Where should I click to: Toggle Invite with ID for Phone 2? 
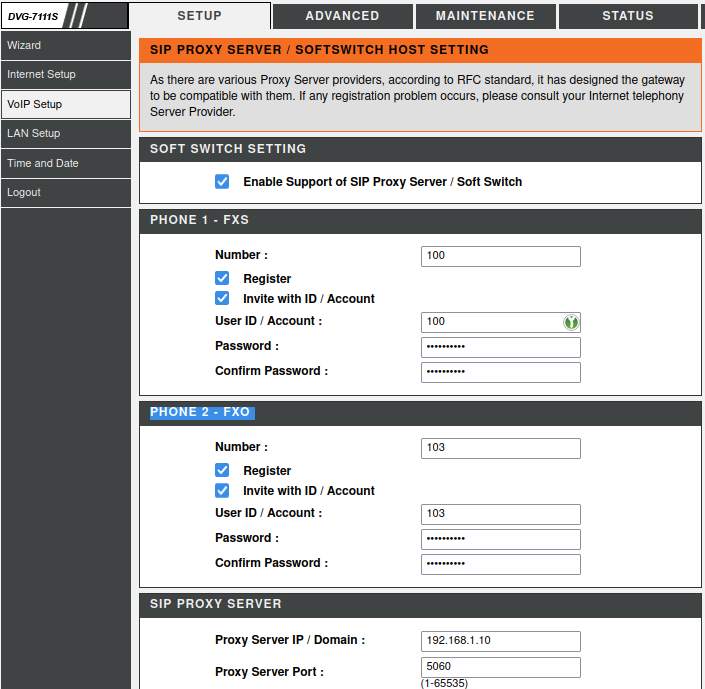click(x=222, y=491)
